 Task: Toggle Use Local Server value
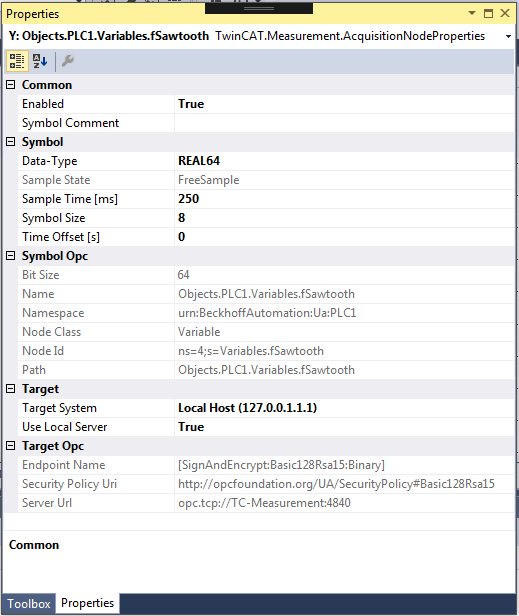344,427
